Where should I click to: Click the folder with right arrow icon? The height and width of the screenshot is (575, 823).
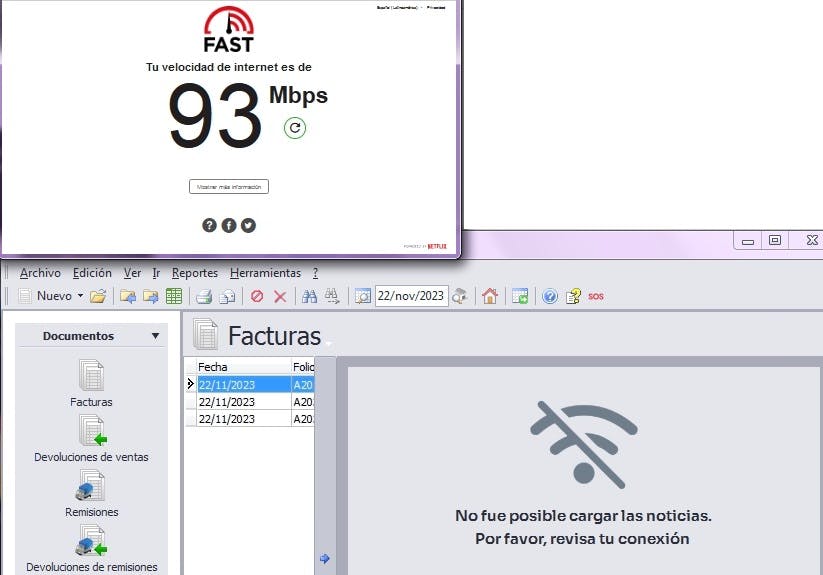151,296
